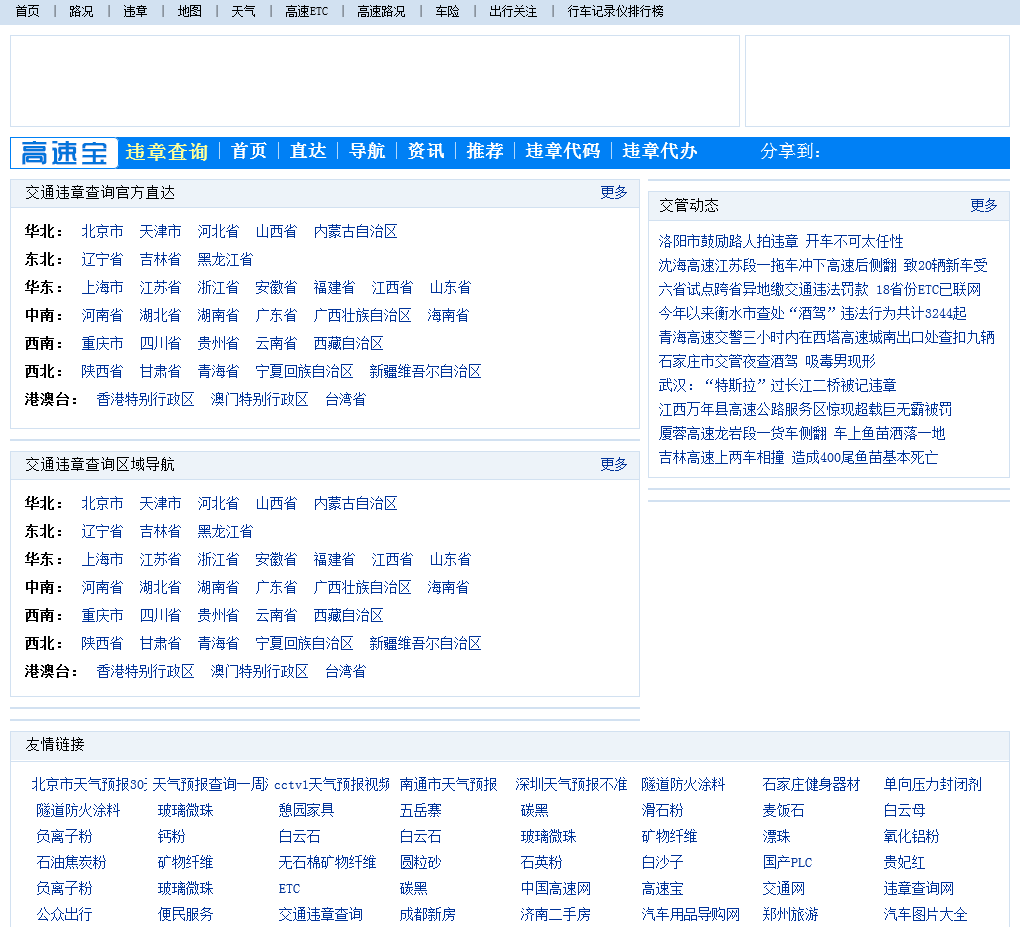
Task: Open 地图 in the top navigation
Action: [189, 11]
